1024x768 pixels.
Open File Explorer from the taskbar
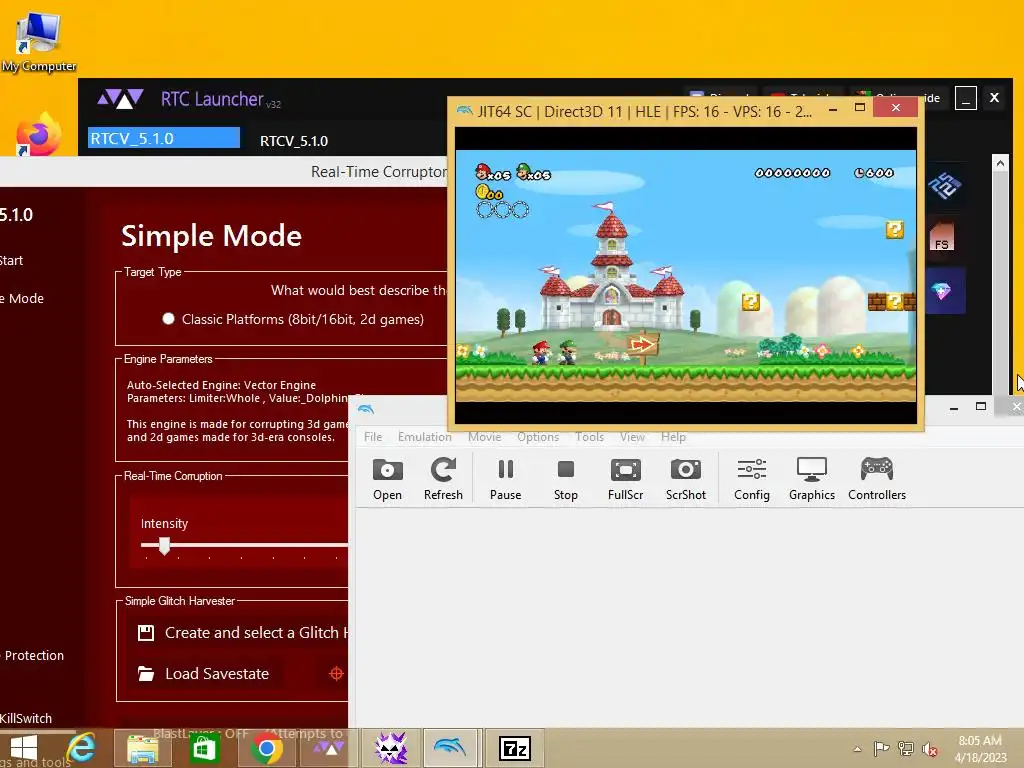coord(142,748)
